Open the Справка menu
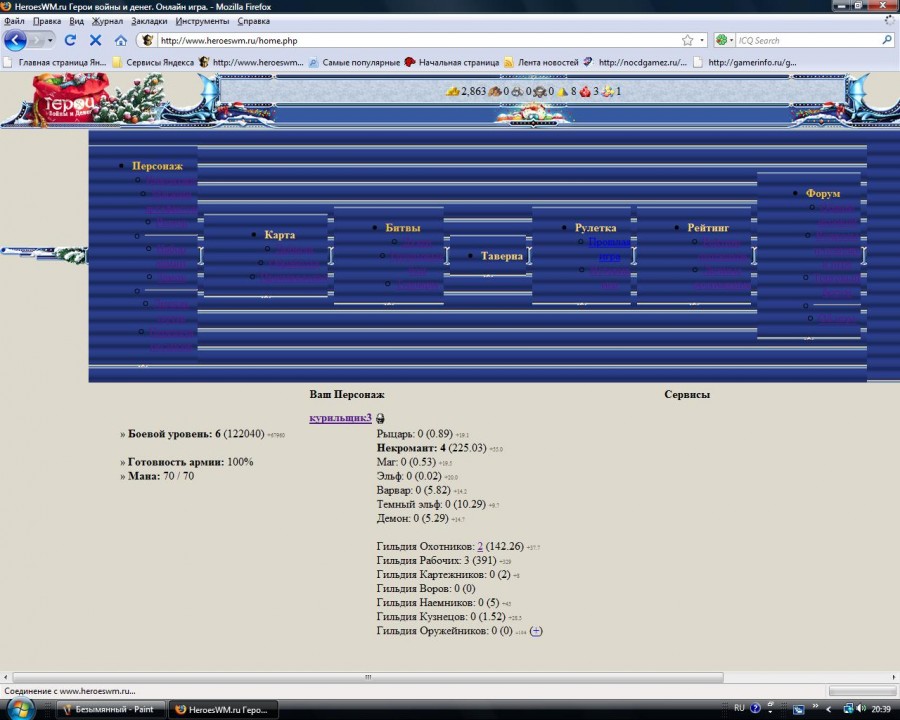900x720 pixels. 254,21
